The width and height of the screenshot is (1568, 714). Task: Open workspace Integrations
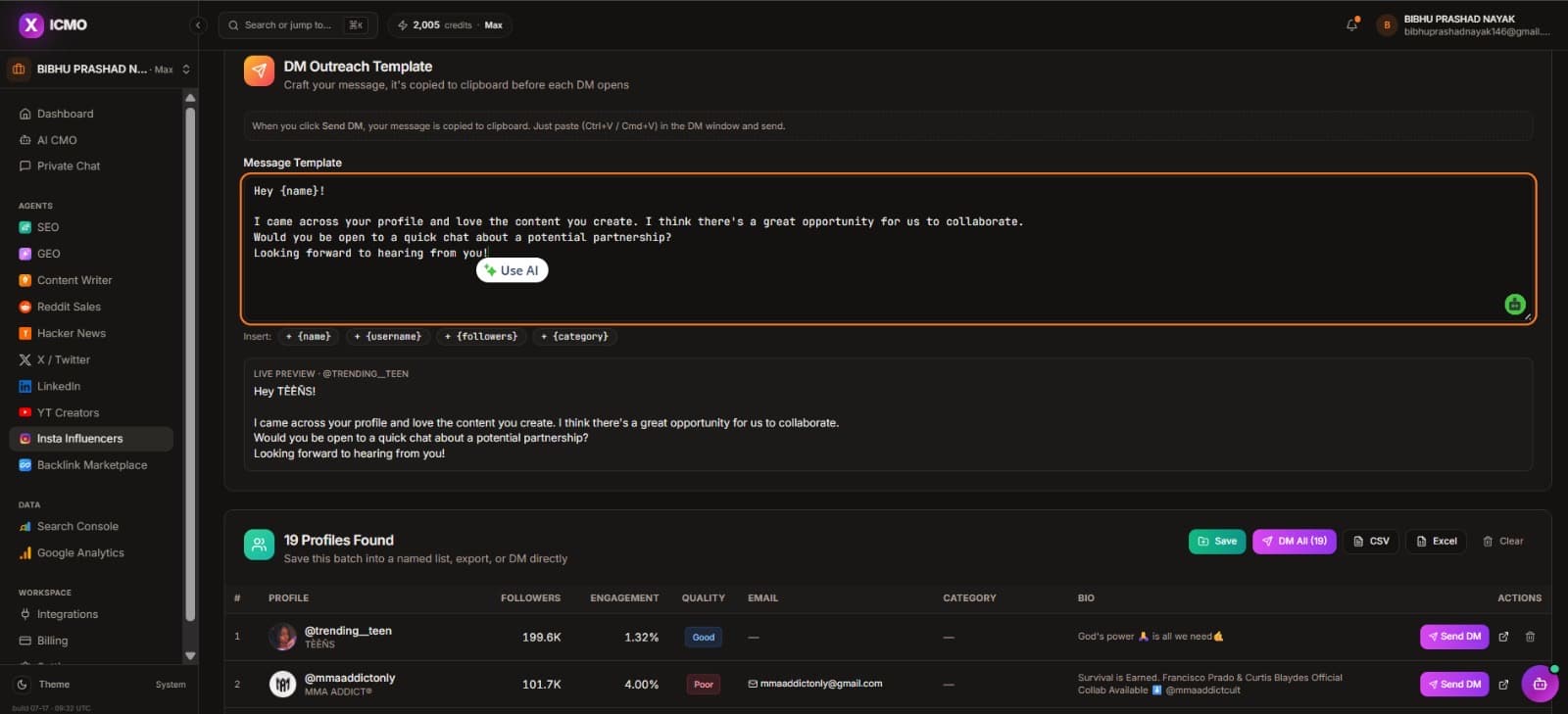[68, 614]
